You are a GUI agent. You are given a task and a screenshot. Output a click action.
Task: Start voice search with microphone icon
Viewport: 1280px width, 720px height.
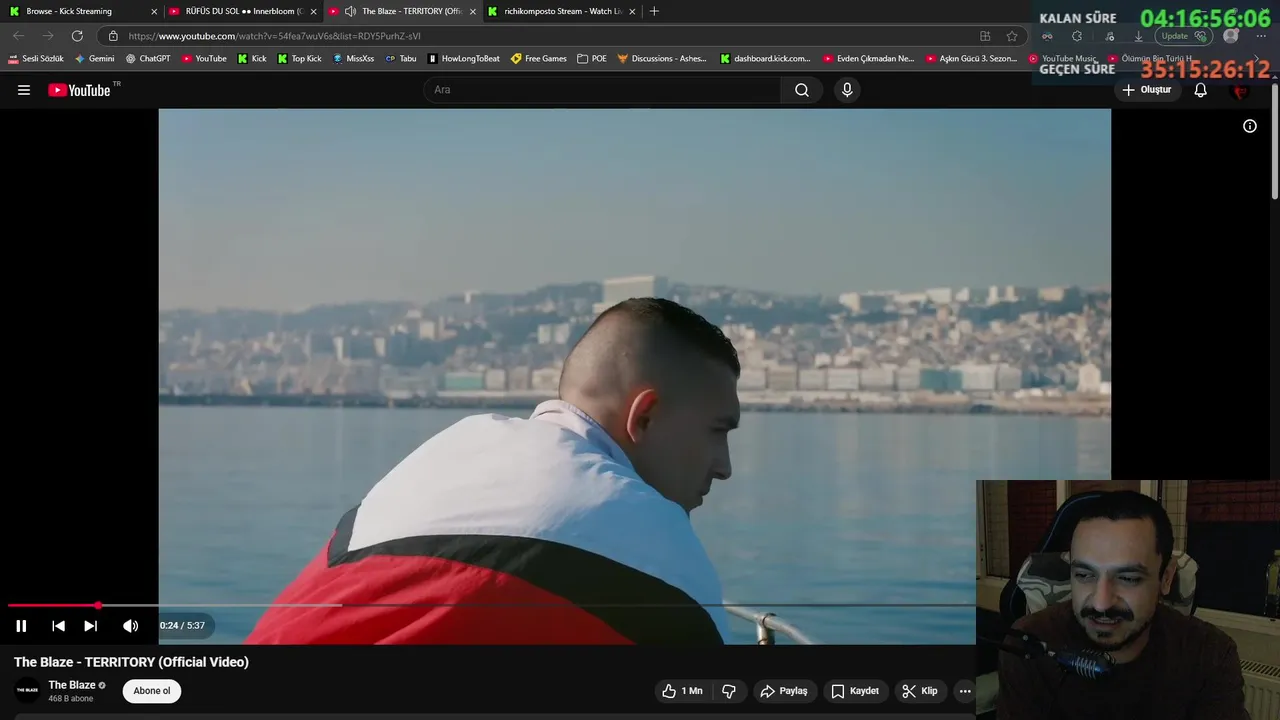(847, 90)
